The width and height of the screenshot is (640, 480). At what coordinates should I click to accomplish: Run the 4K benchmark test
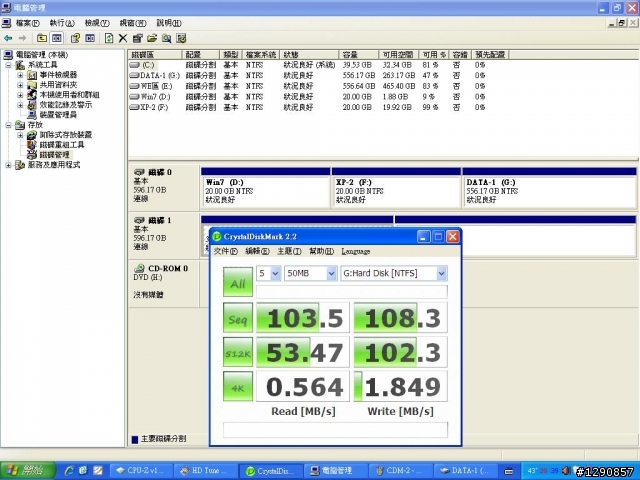(x=238, y=386)
